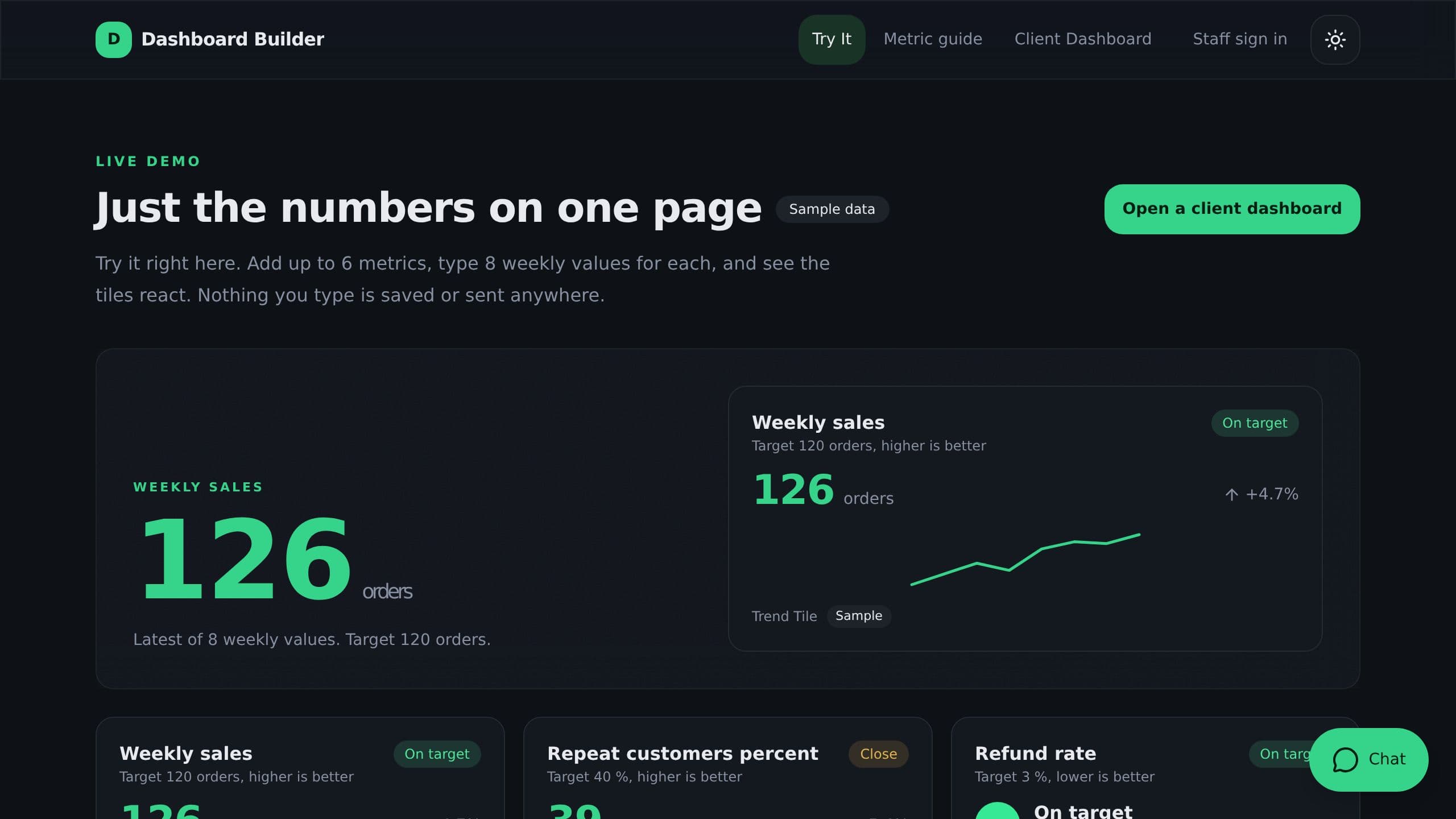The width and height of the screenshot is (1456, 819).
Task: Open the Try It nav item
Action: pos(832,39)
